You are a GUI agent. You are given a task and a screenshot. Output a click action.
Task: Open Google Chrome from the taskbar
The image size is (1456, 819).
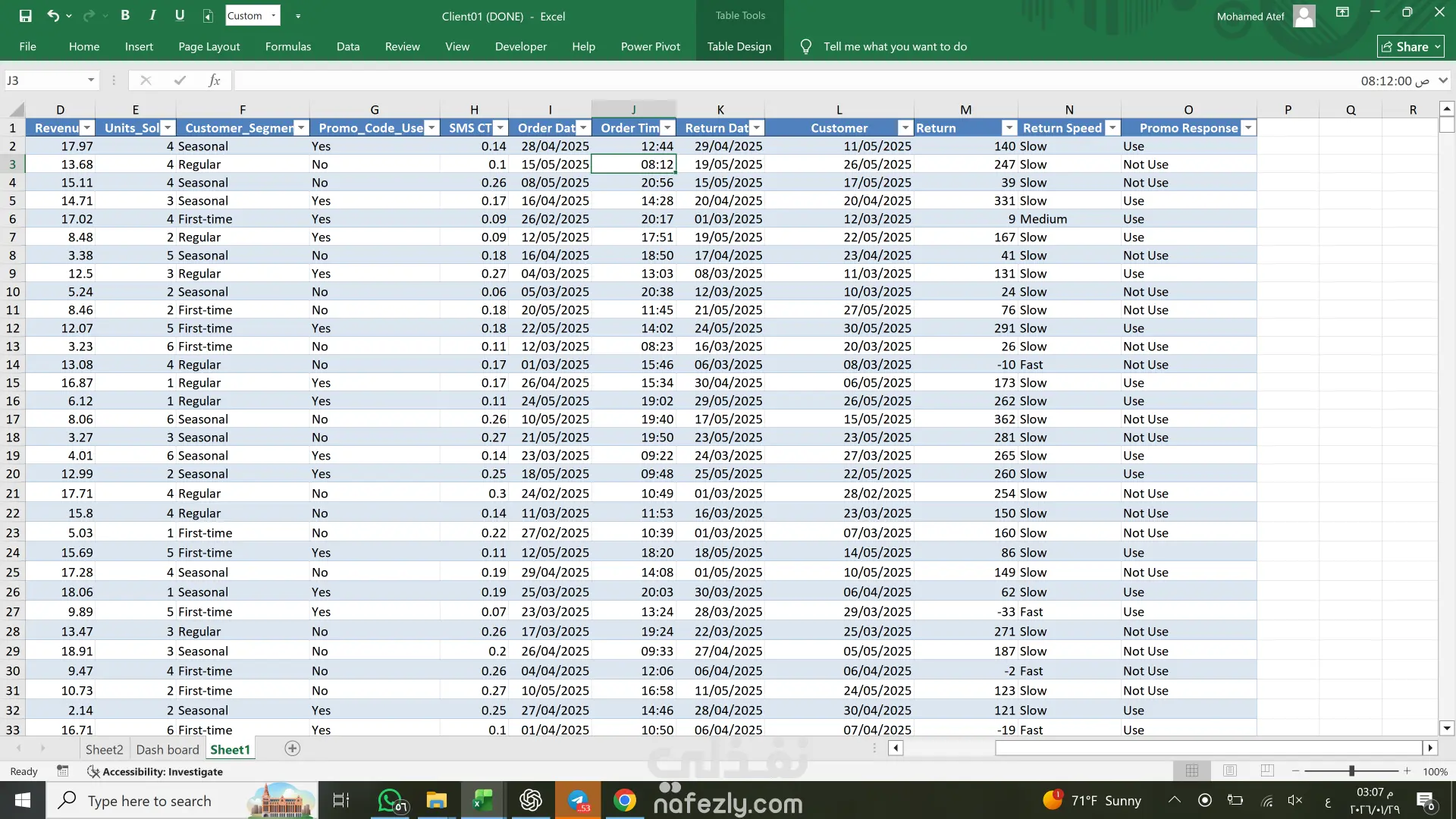[624, 800]
